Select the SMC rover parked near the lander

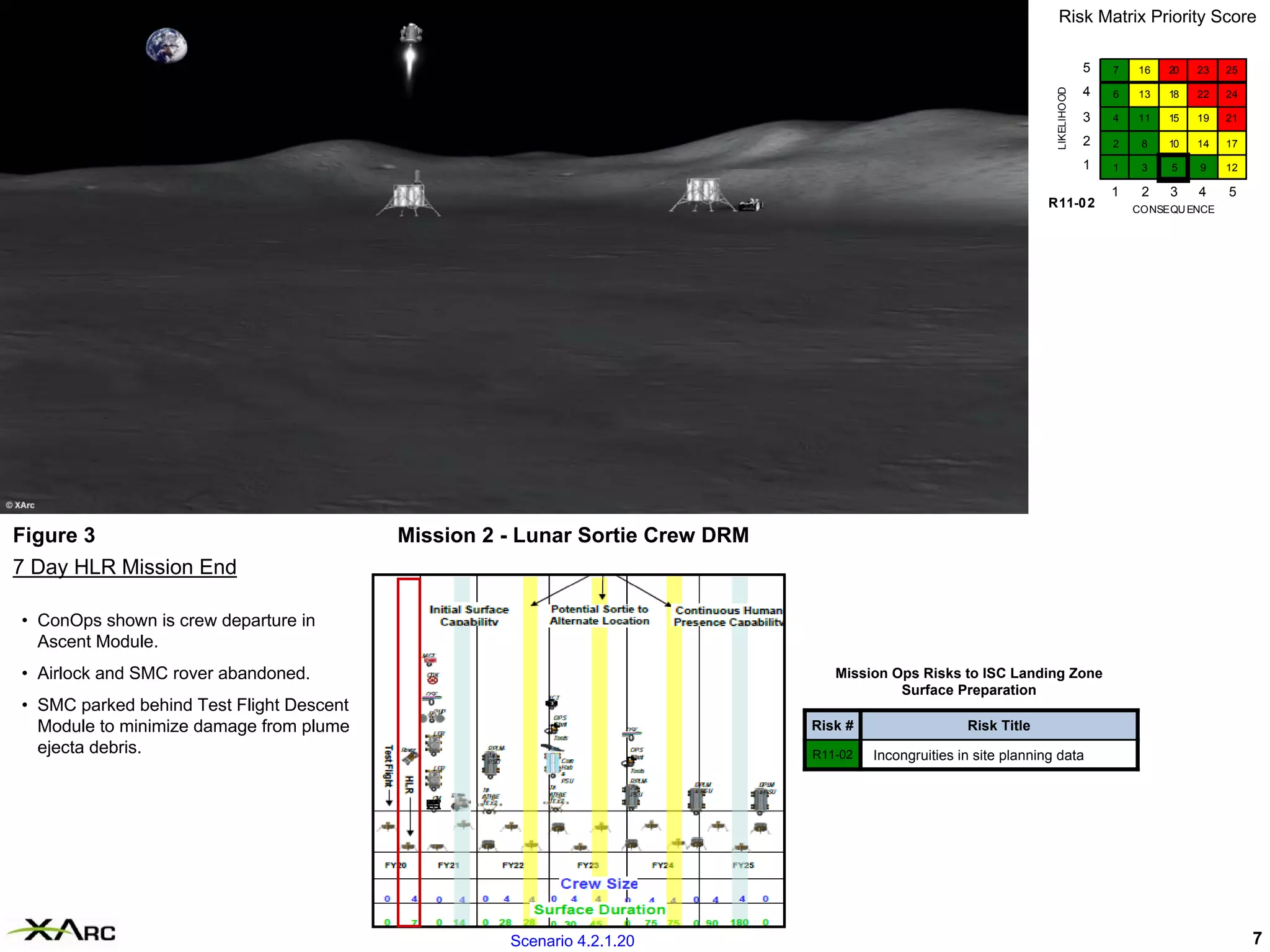coord(750,205)
